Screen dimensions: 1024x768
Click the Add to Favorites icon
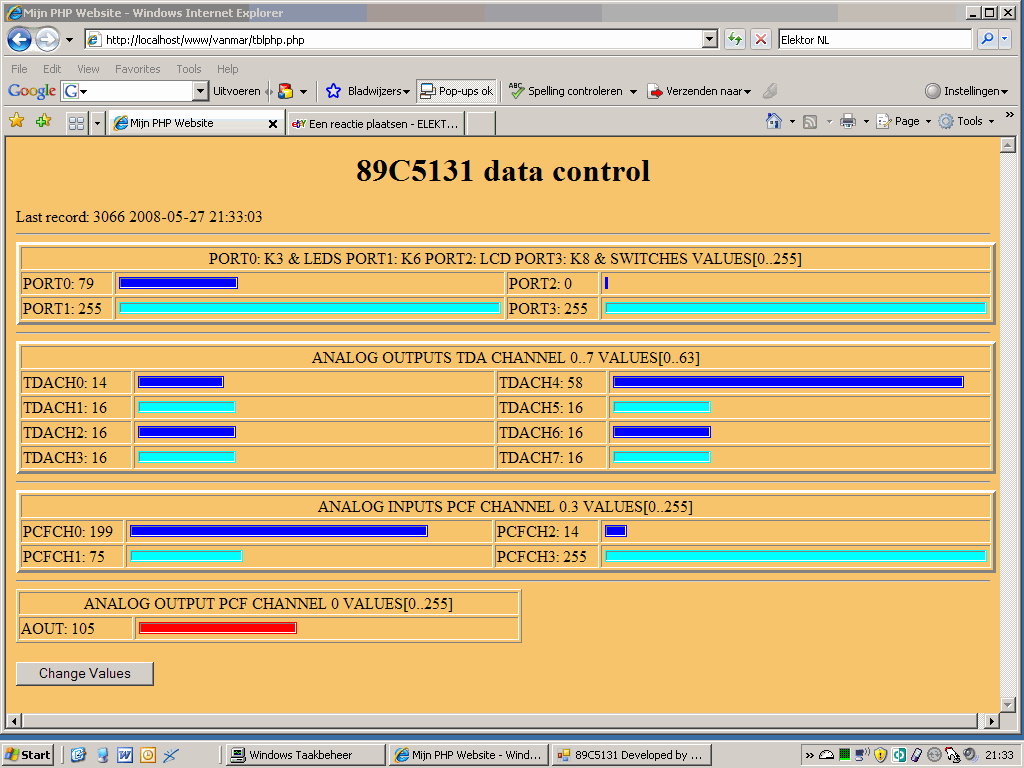[43, 121]
